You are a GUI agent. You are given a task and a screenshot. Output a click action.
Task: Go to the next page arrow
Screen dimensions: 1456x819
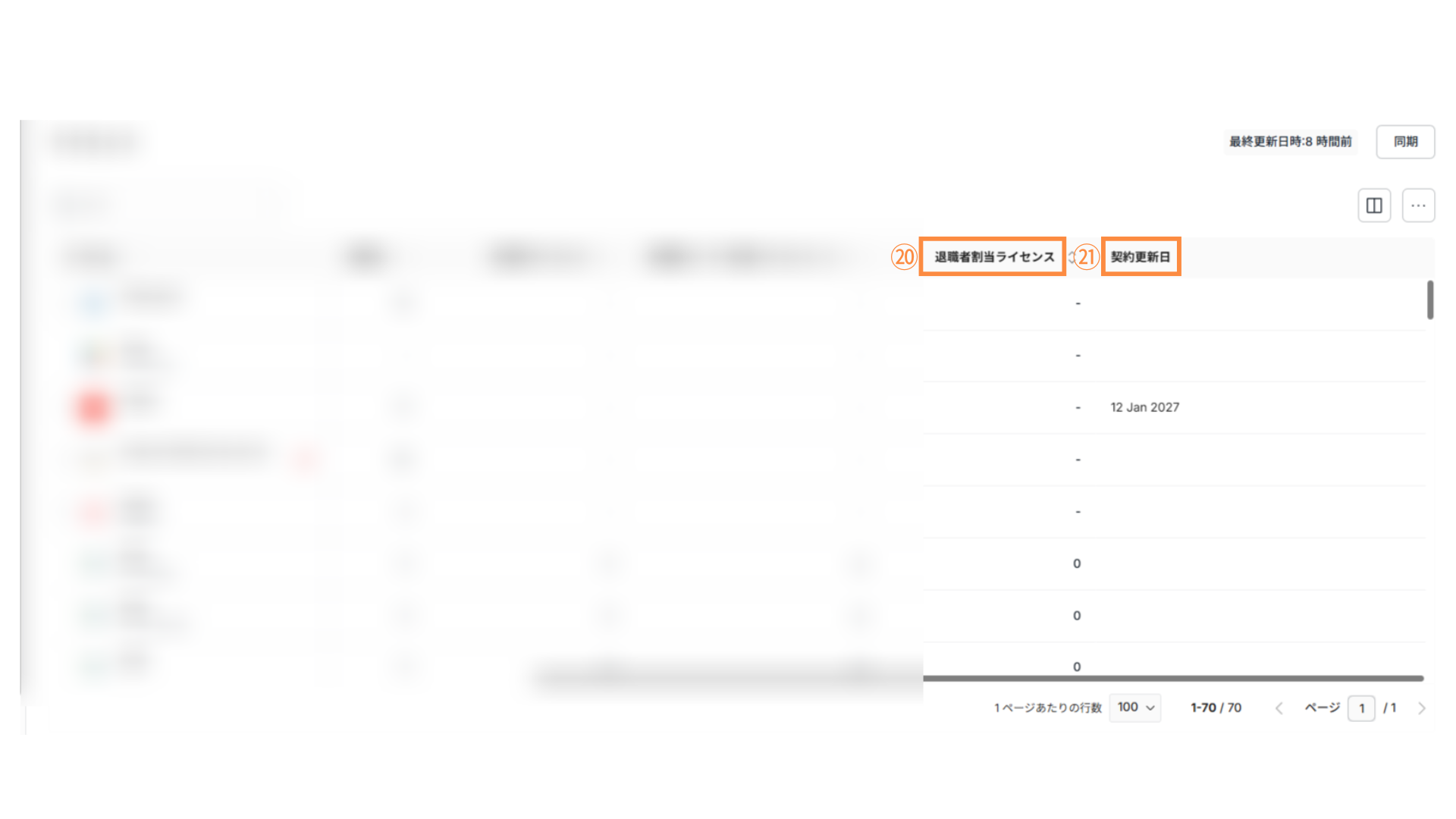(1421, 708)
